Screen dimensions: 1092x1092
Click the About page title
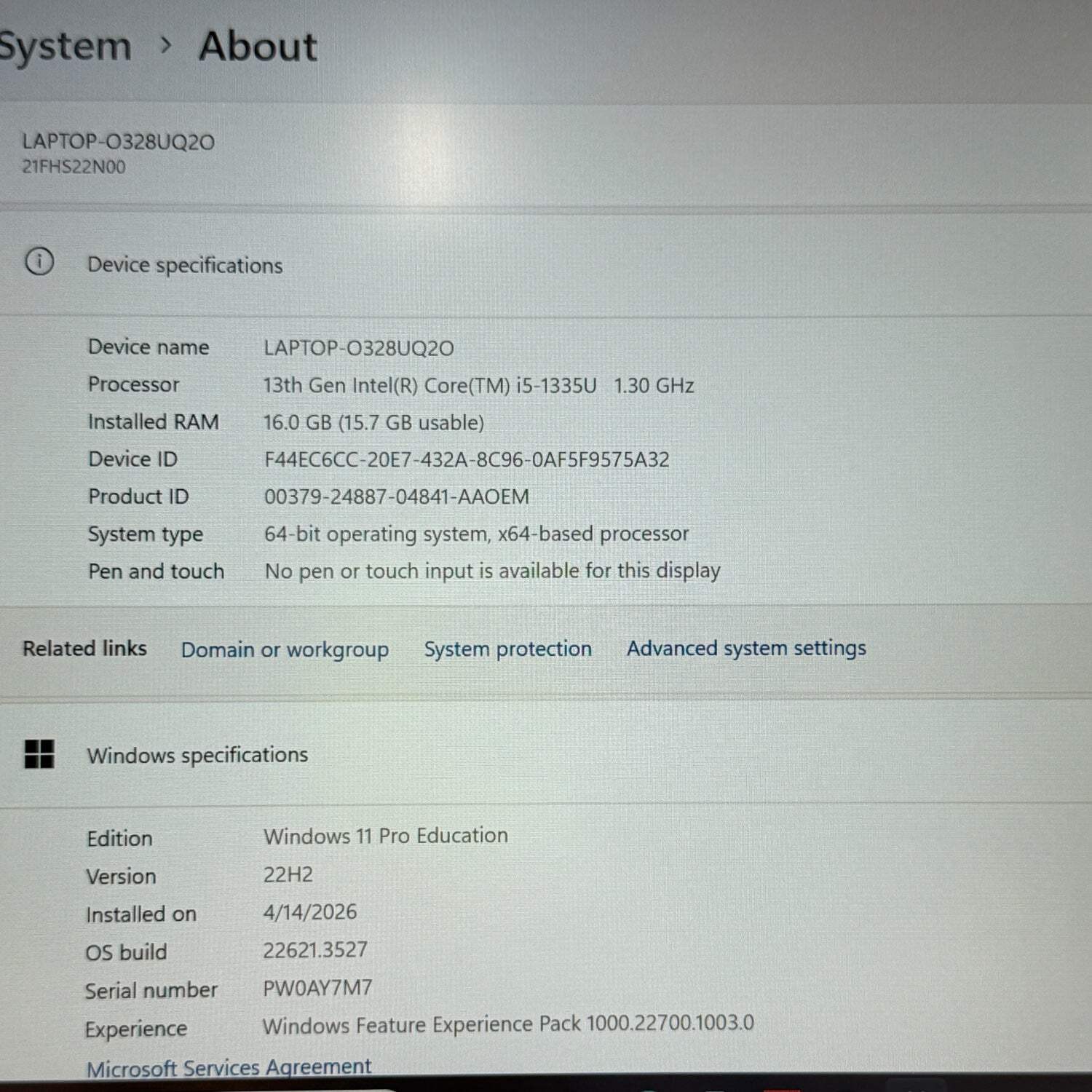point(258,46)
